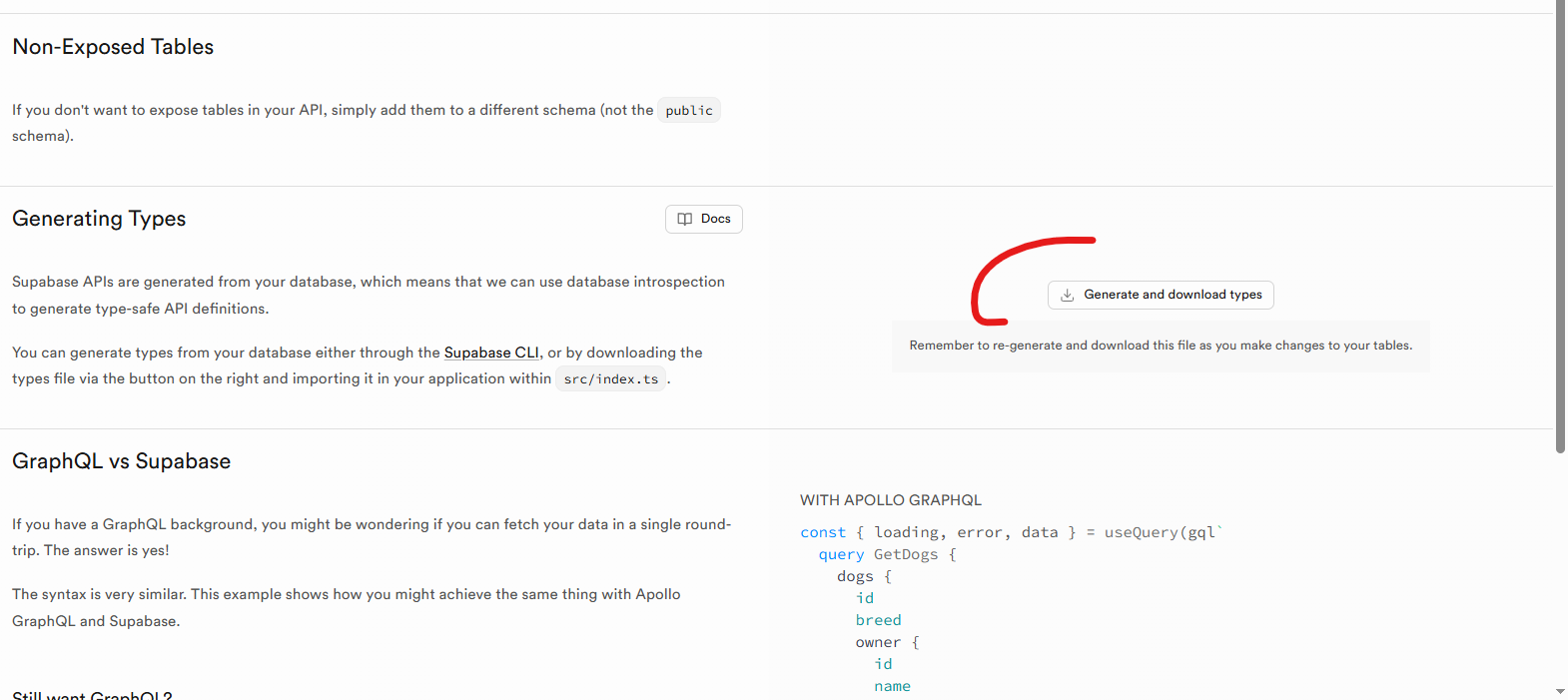
Task: Click the 'query GetDogs {' code line
Action: 887,554
